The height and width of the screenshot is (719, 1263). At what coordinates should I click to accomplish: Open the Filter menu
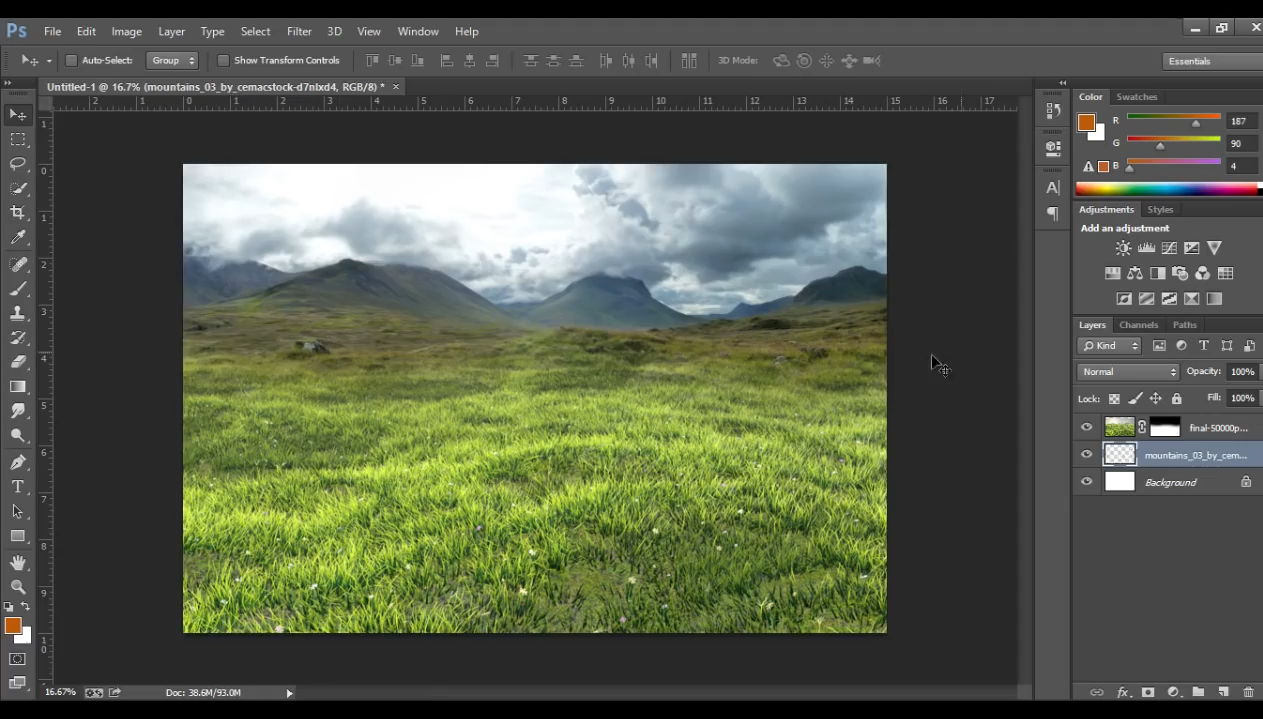tap(299, 31)
